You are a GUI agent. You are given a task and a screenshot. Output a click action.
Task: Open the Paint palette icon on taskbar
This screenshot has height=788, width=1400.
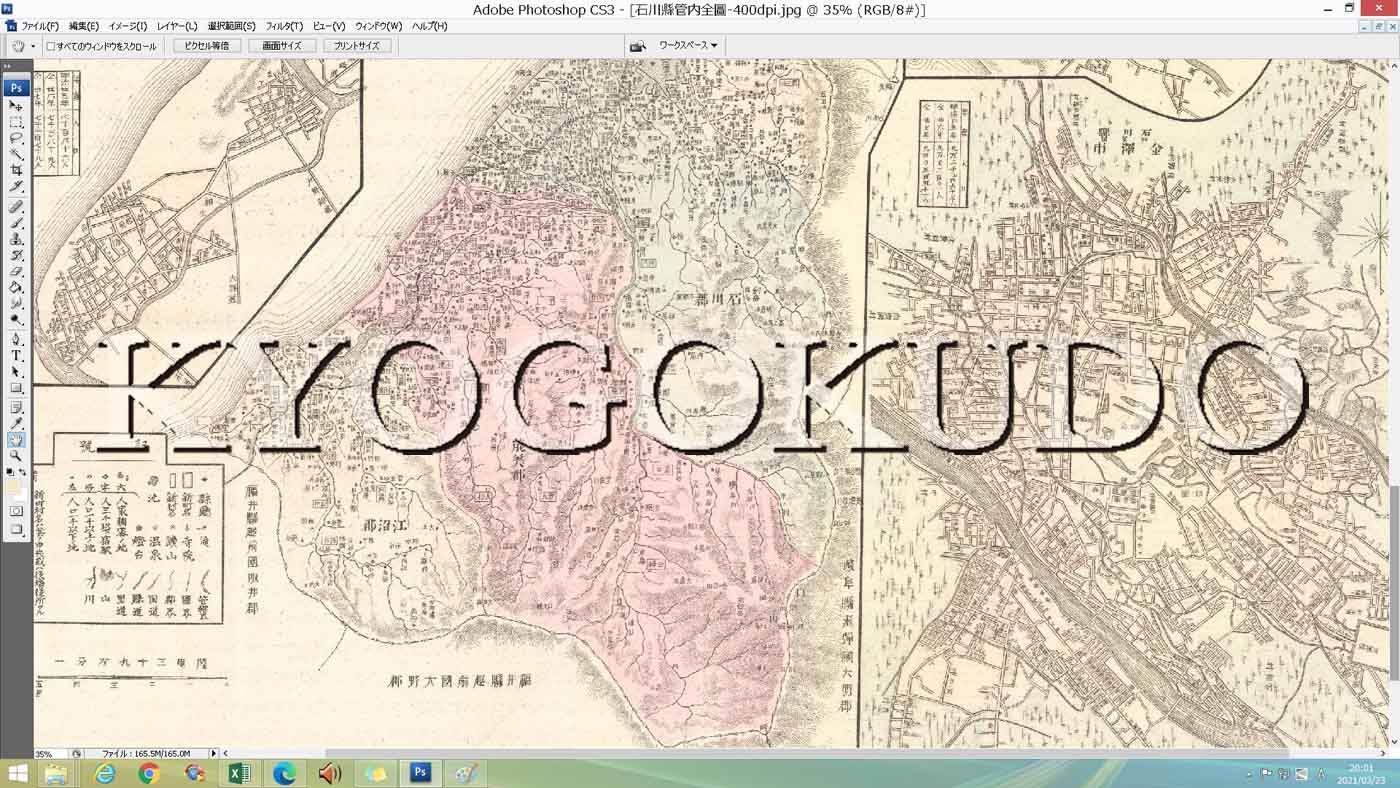466,773
